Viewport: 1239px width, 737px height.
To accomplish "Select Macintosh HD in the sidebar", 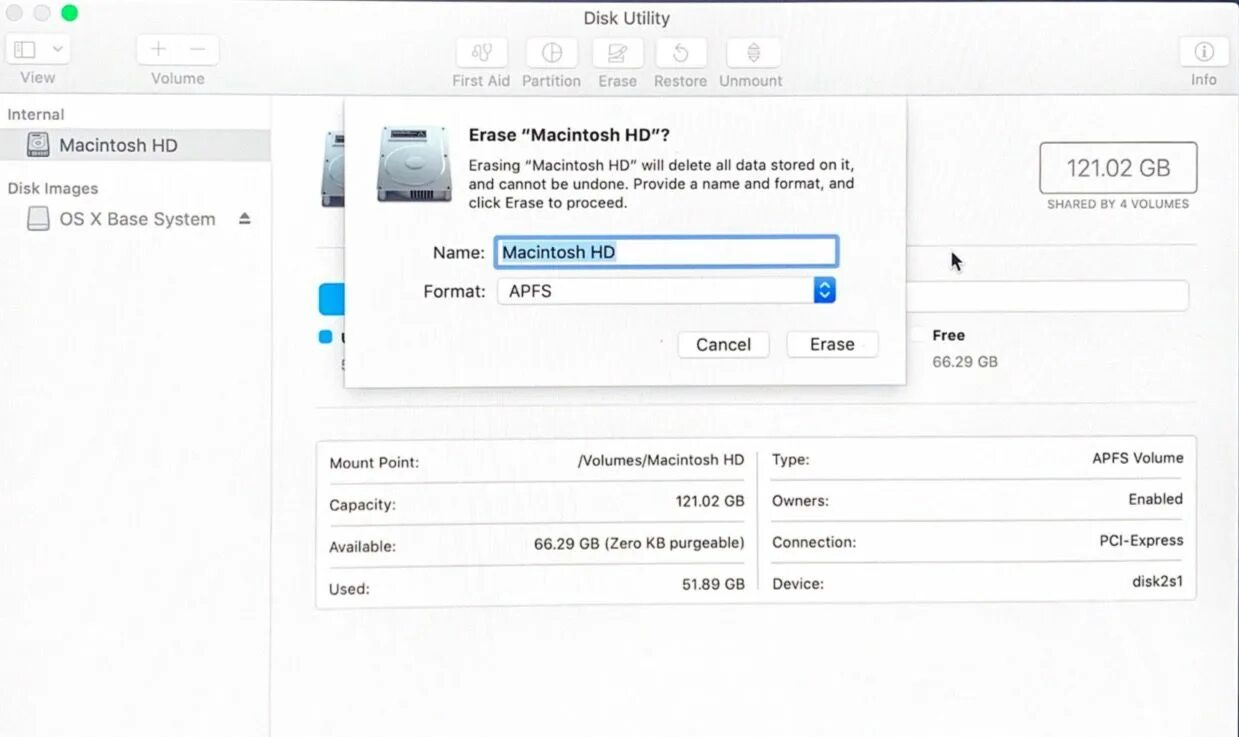I will tap(135, 145).
